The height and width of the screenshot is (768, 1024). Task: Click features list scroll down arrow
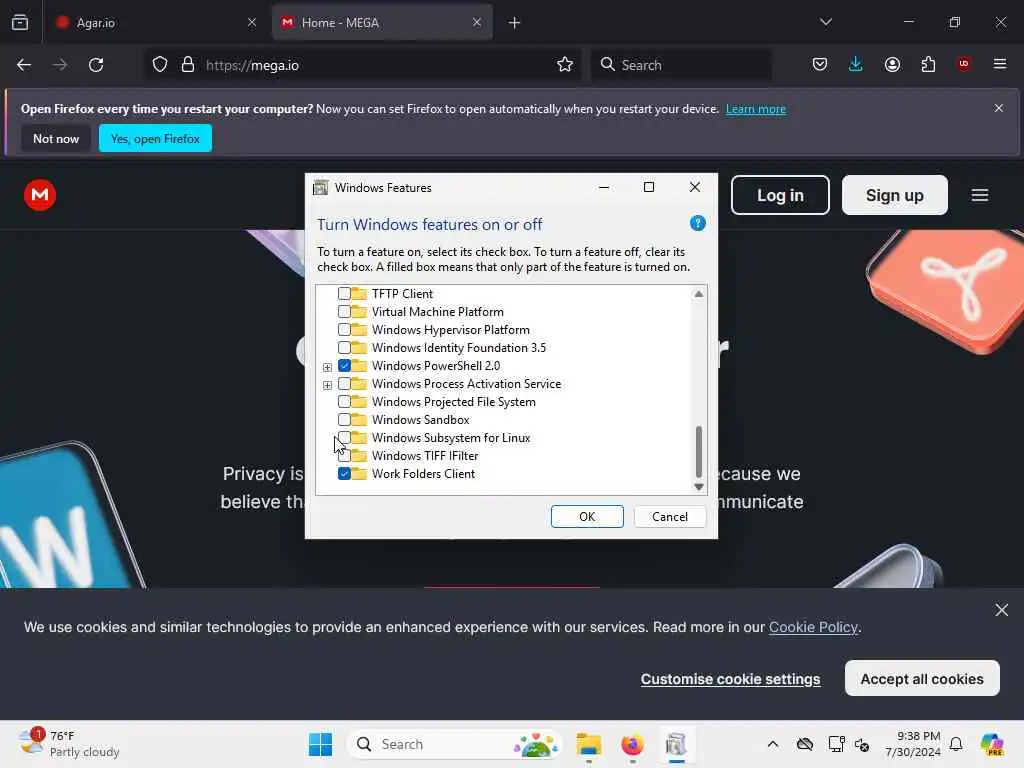699,487
